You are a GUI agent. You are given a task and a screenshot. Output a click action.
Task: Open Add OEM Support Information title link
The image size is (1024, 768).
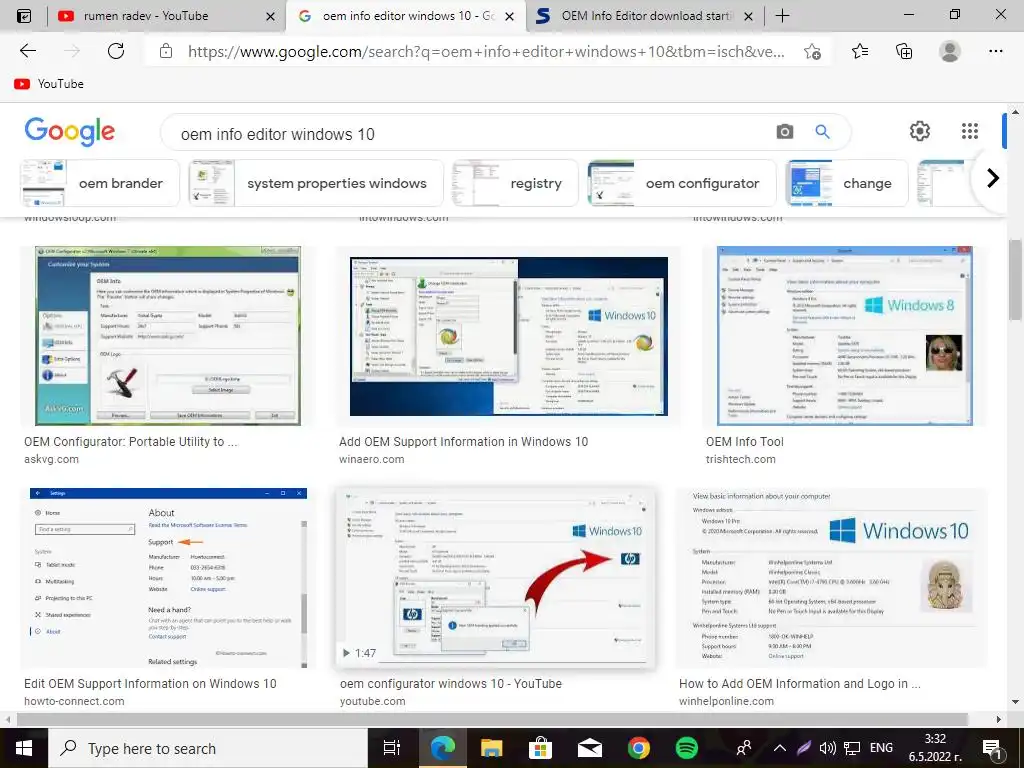click(463, 441)
